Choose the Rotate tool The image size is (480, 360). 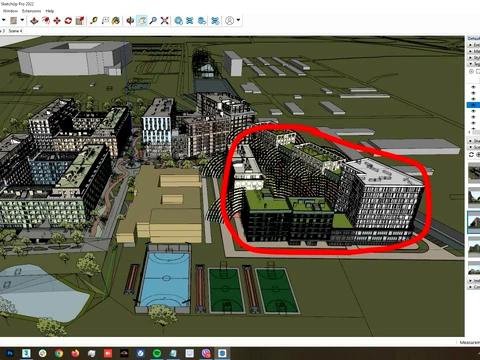tap(68, 21)
